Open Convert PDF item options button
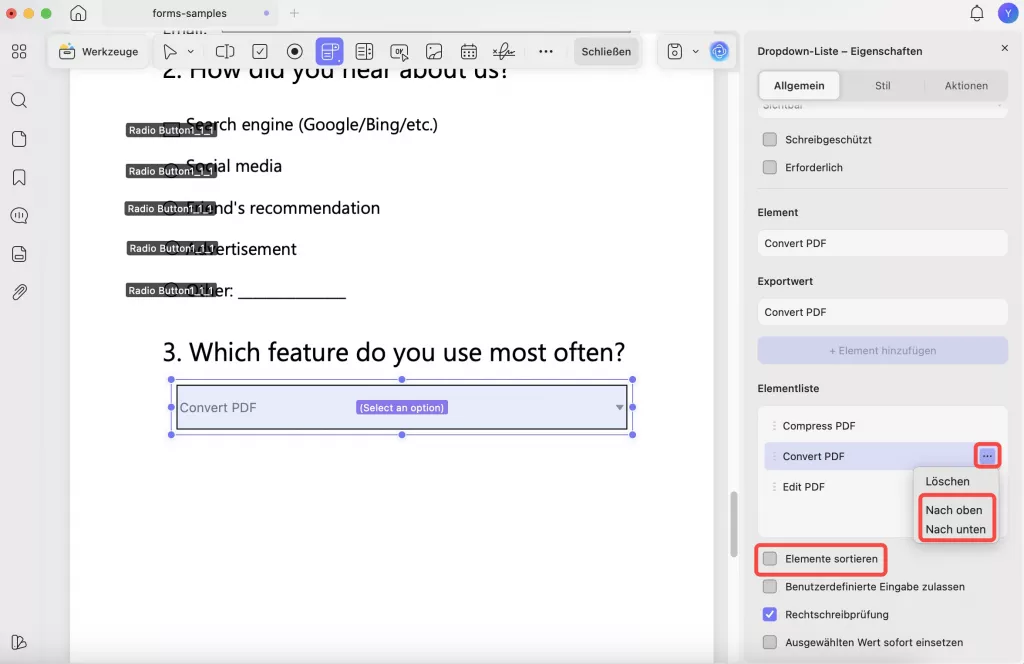 987,456
